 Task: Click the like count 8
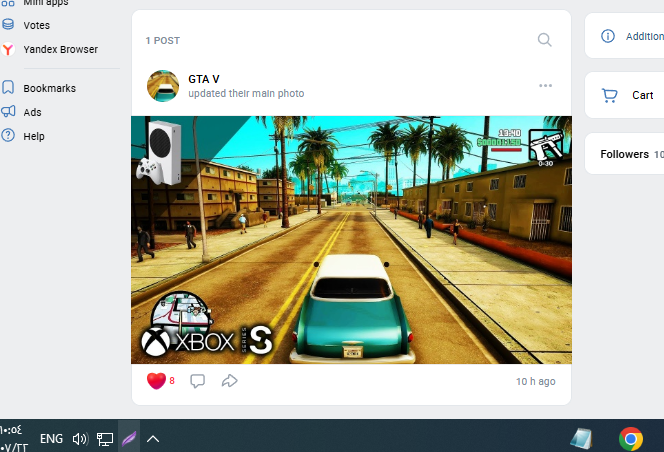click(x=172, y=381)
